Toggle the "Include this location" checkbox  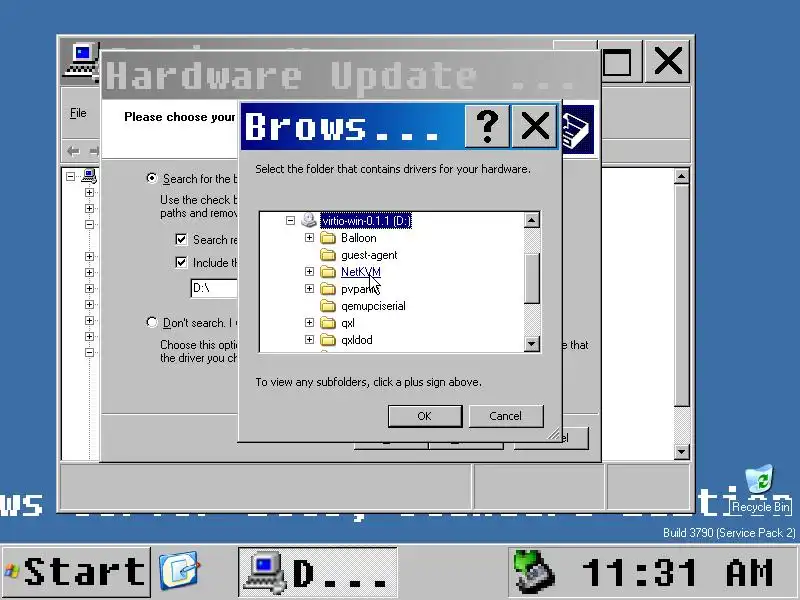[x=181, y=262]
